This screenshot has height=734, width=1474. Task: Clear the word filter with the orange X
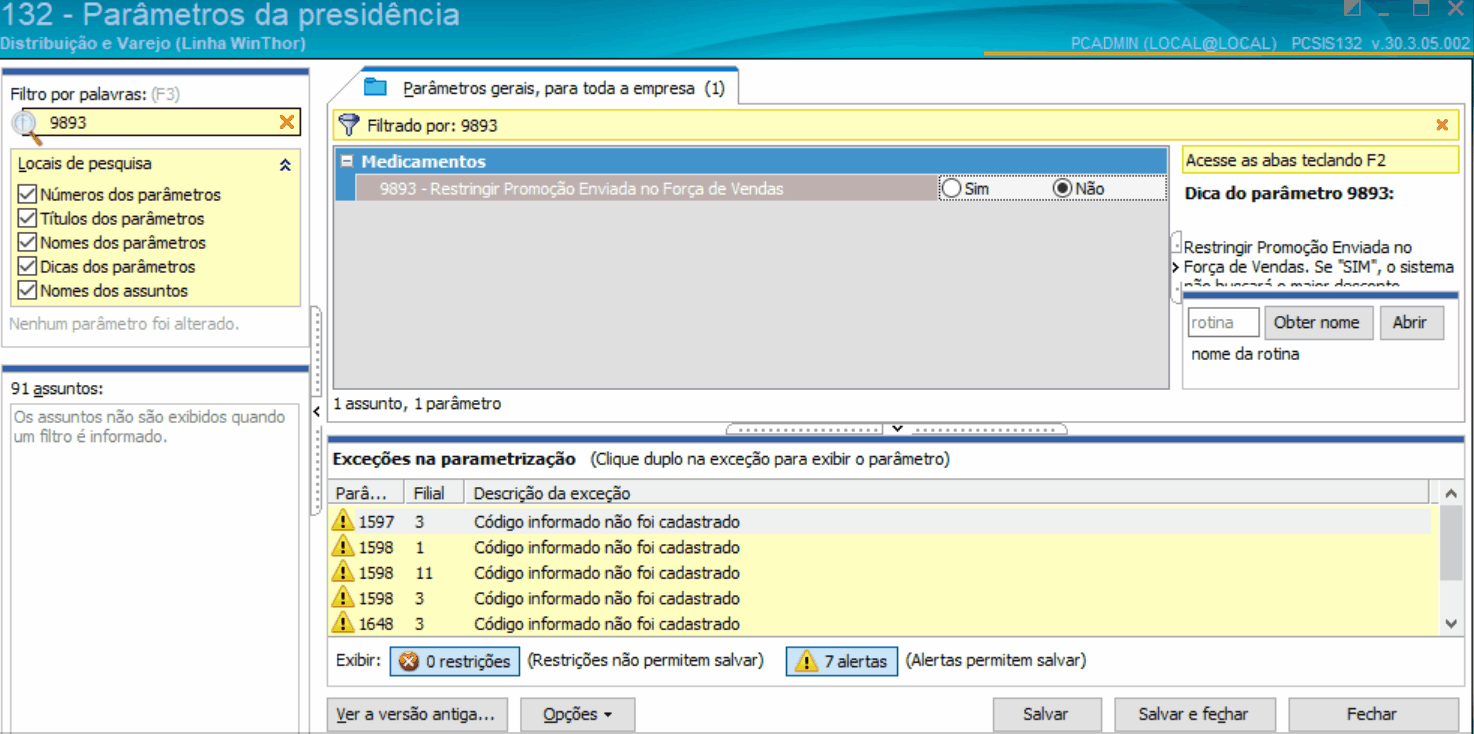pos(287,122)
